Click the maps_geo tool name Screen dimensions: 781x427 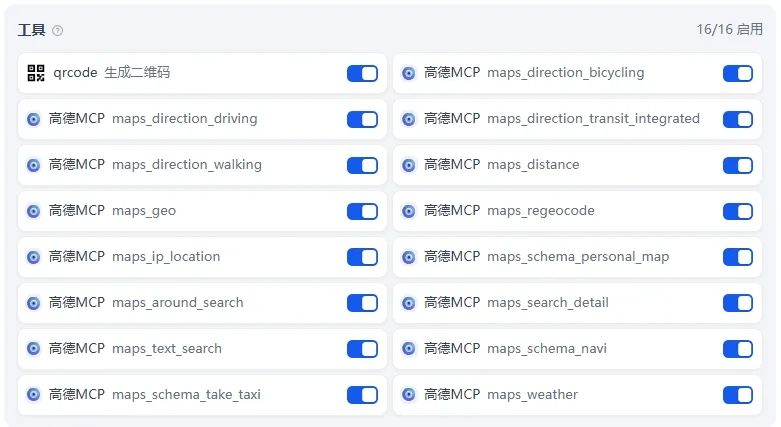click(x=144, y=211)
